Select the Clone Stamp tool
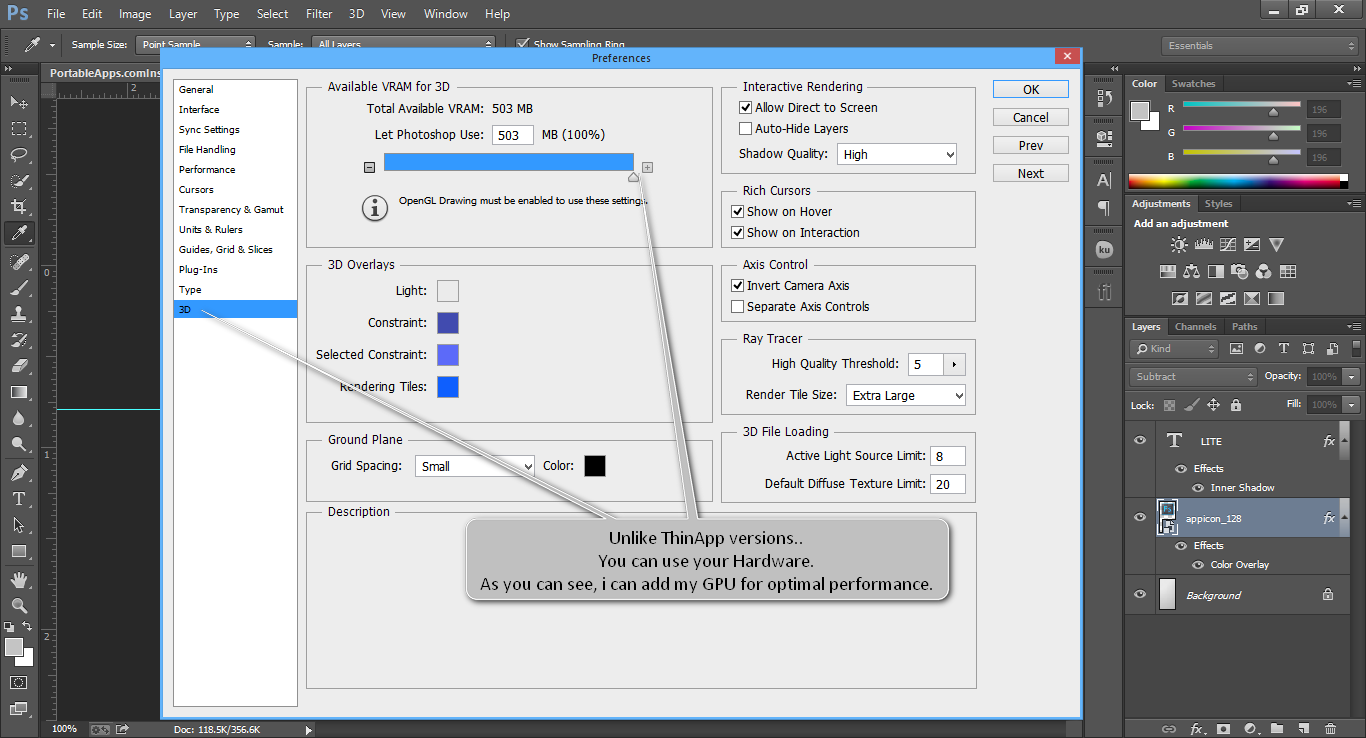The width and height of the screenshot is (1366, 738). (x=19, y=313)
